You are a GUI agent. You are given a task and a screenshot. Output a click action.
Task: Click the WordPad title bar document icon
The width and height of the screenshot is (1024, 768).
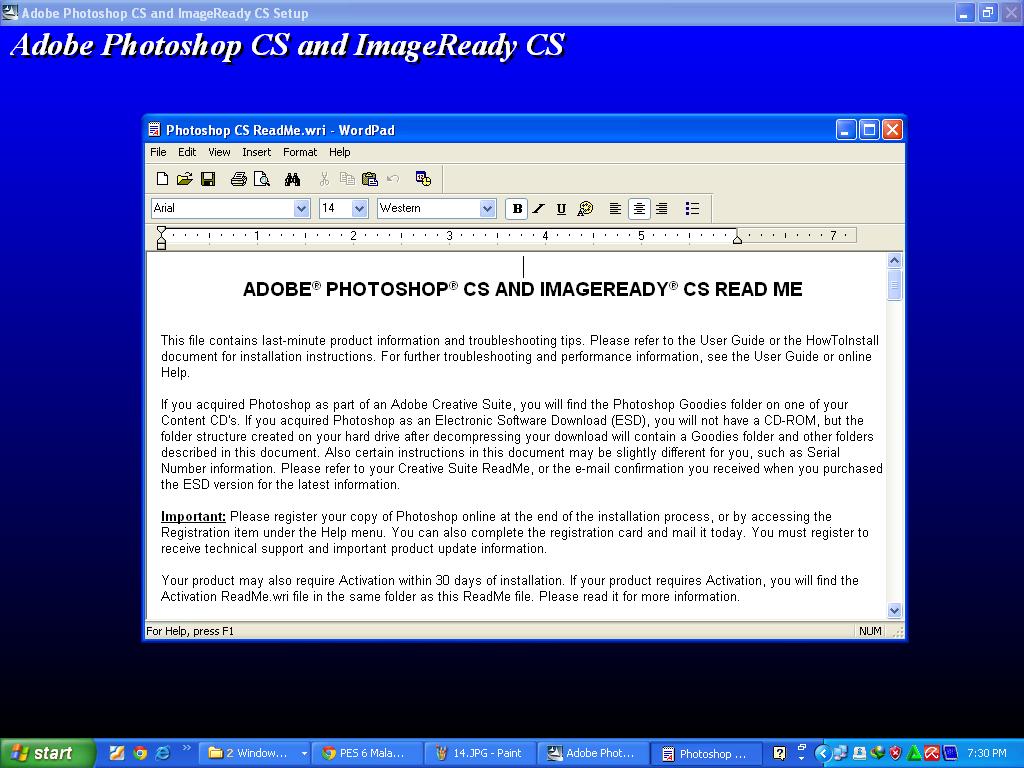point(154,130)
